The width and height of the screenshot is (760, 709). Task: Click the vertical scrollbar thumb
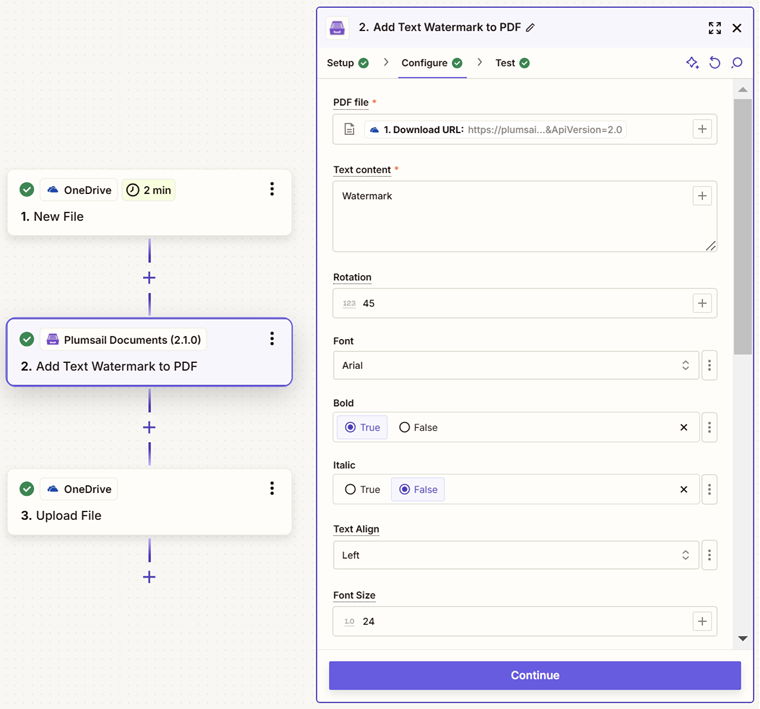(742, 226)
